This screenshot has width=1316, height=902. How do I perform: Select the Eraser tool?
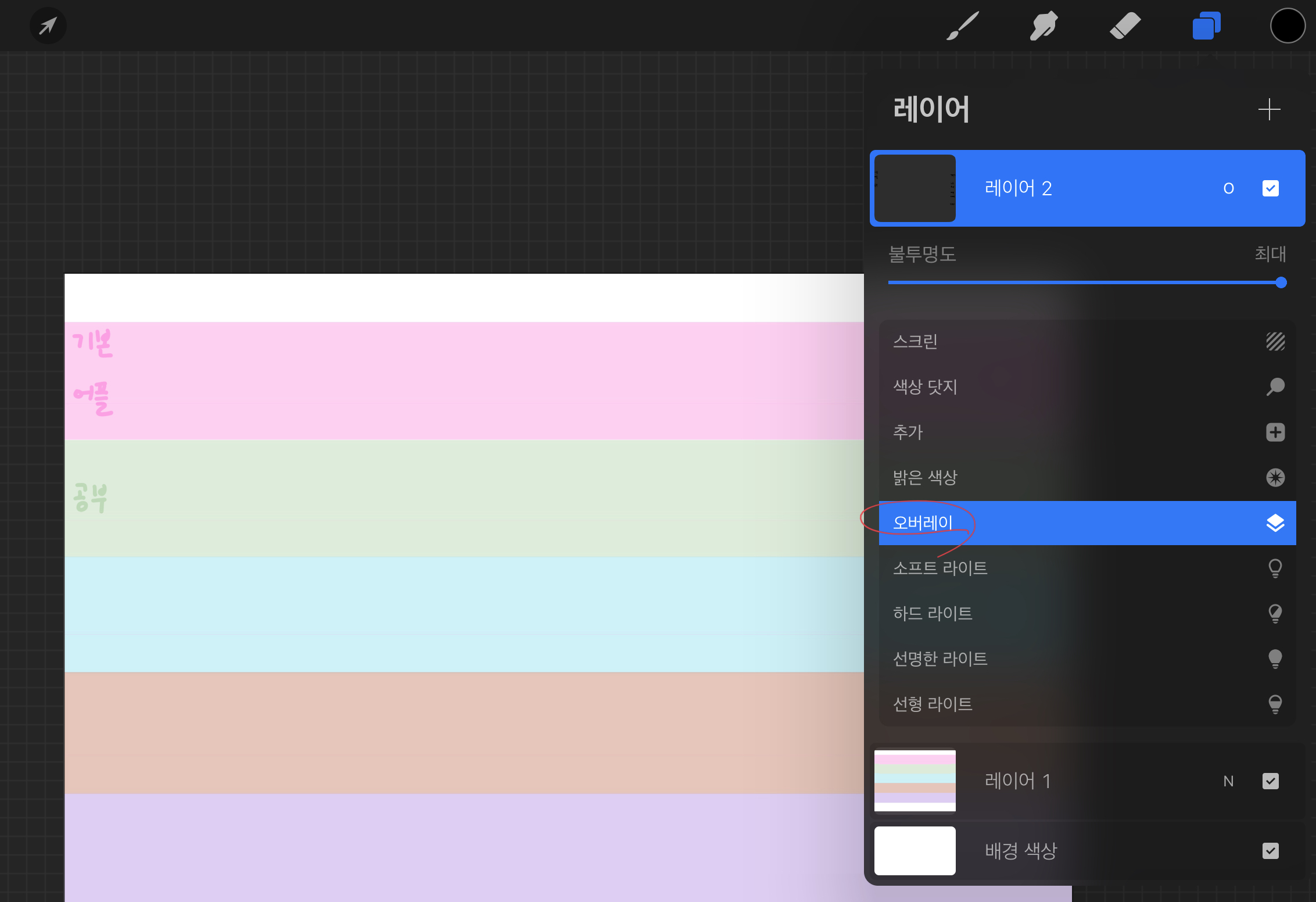[1125, 26]
